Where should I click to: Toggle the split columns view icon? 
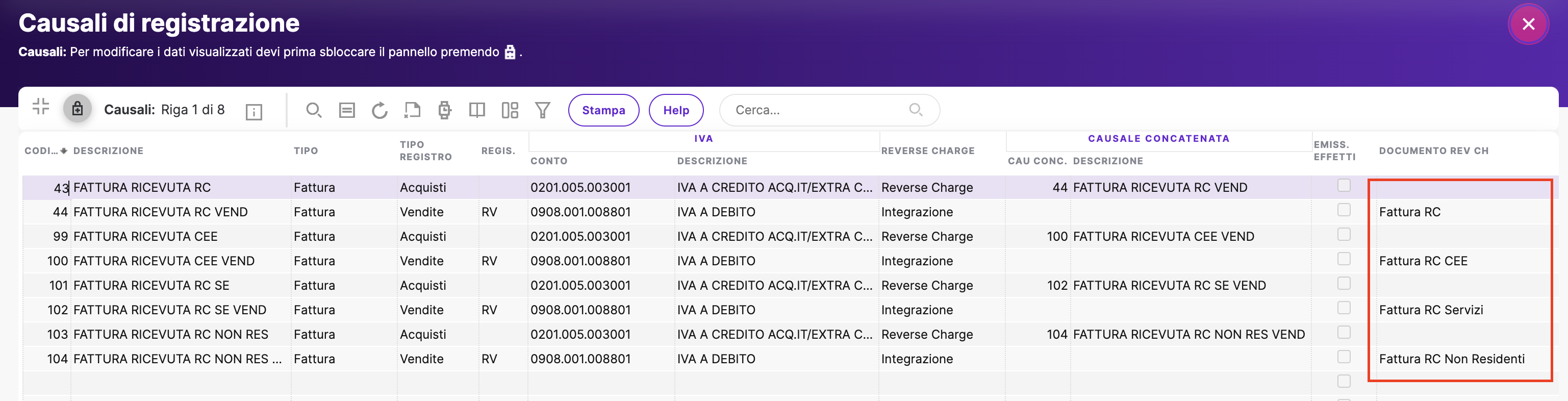click(x=477, y=110)
